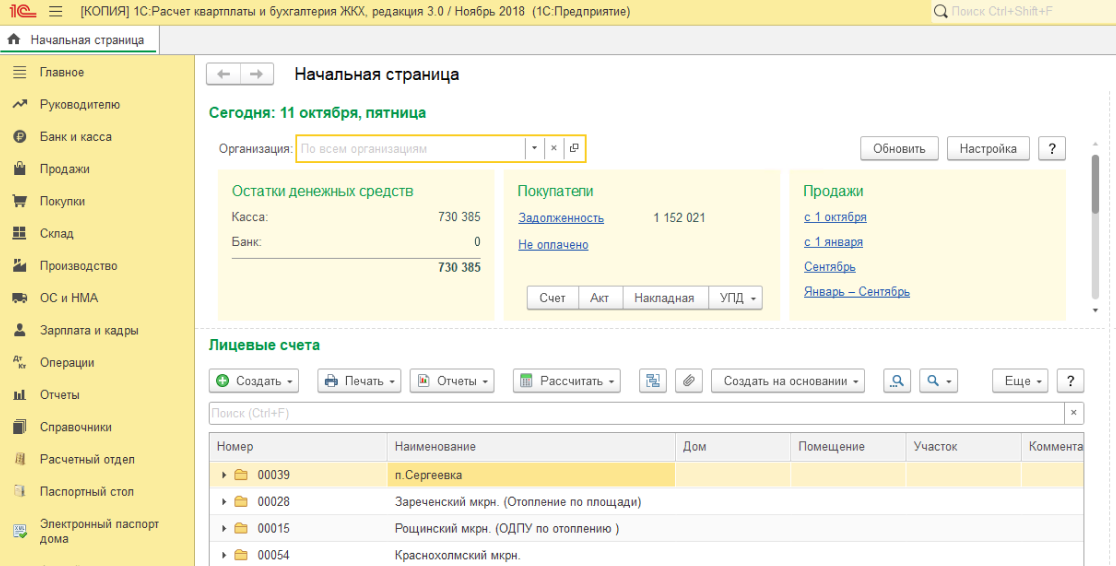Viewport: 1116px width, 566px height.
Task: Open the 1C main menu hamburger icon
Action: tap(56, 12)
